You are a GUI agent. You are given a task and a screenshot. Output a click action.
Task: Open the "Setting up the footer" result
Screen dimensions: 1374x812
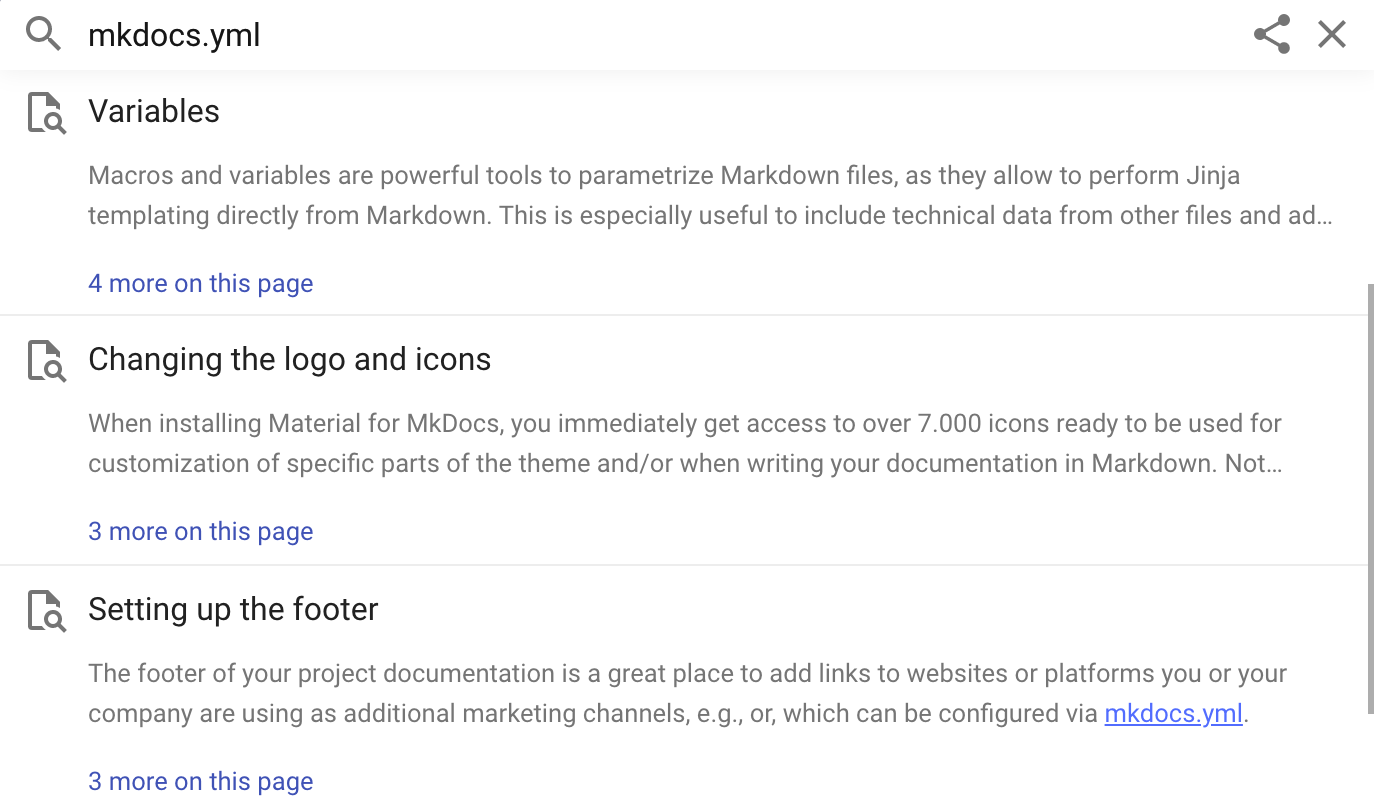click(x=233, y=609)
